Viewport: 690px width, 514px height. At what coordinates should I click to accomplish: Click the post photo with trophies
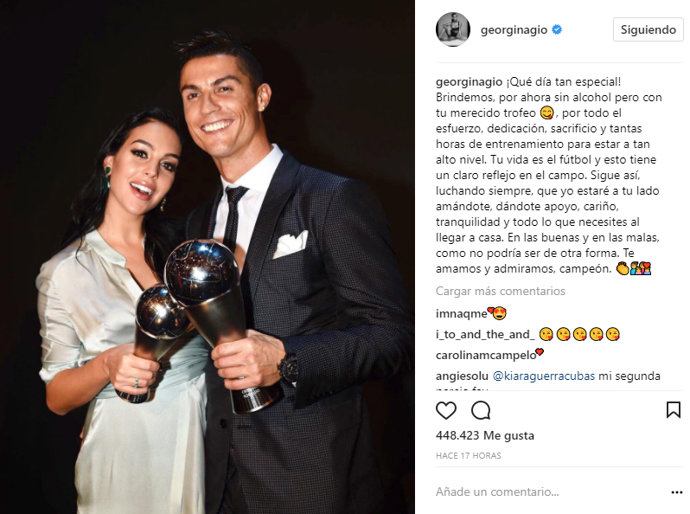coord(207,257)
